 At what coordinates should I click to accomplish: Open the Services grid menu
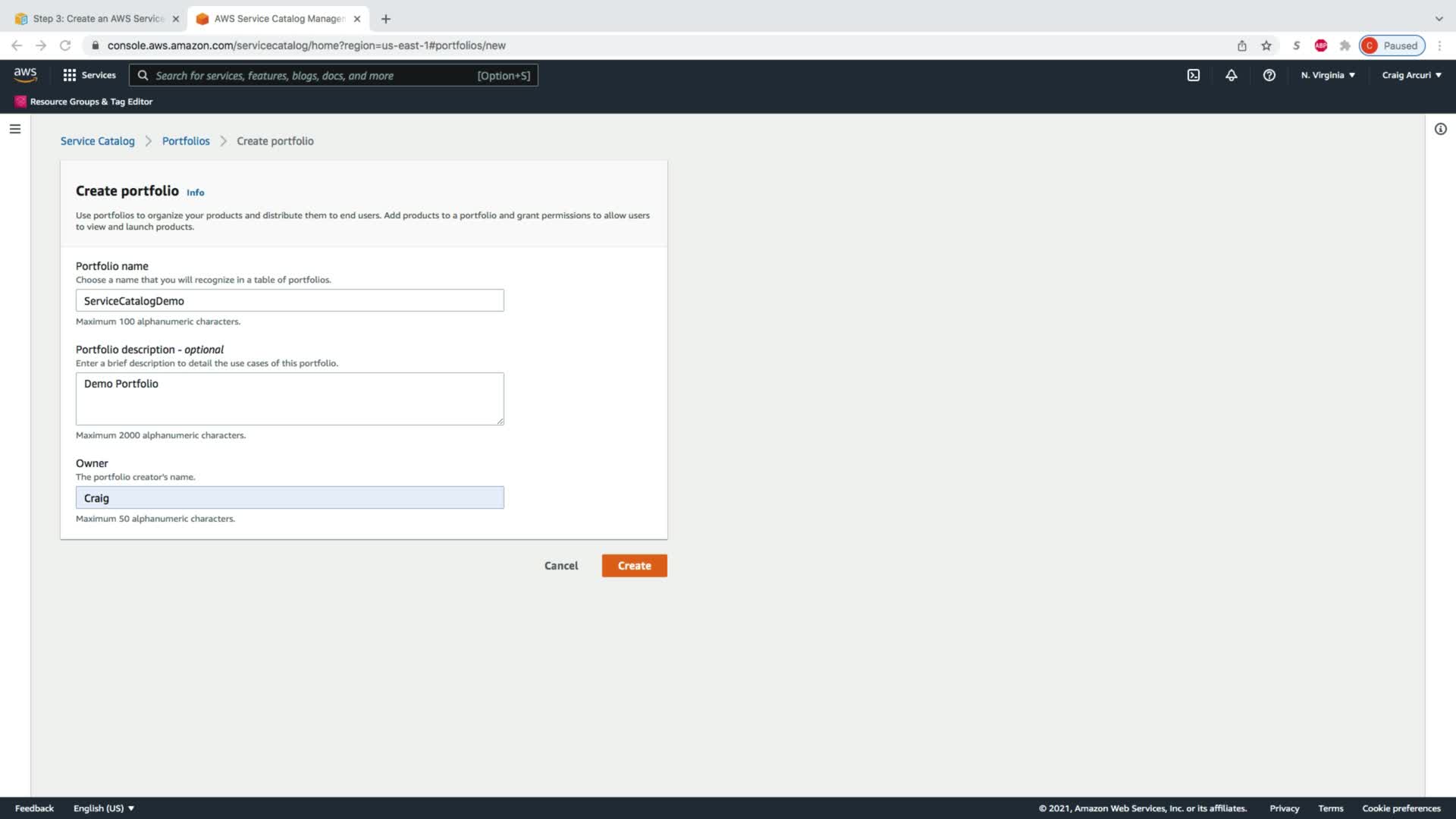(89, 75)
